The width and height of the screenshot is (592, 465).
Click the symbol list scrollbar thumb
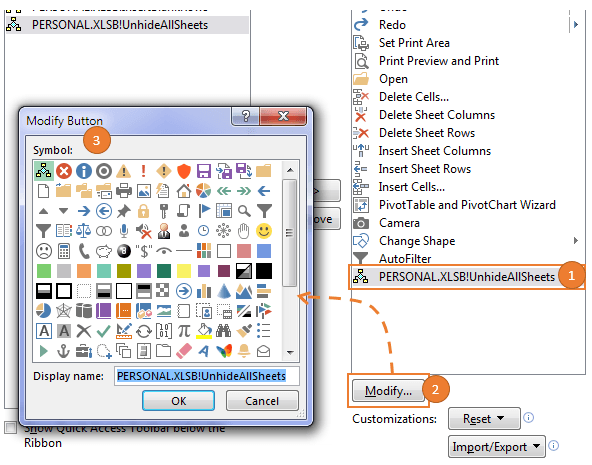coord(290,232)
